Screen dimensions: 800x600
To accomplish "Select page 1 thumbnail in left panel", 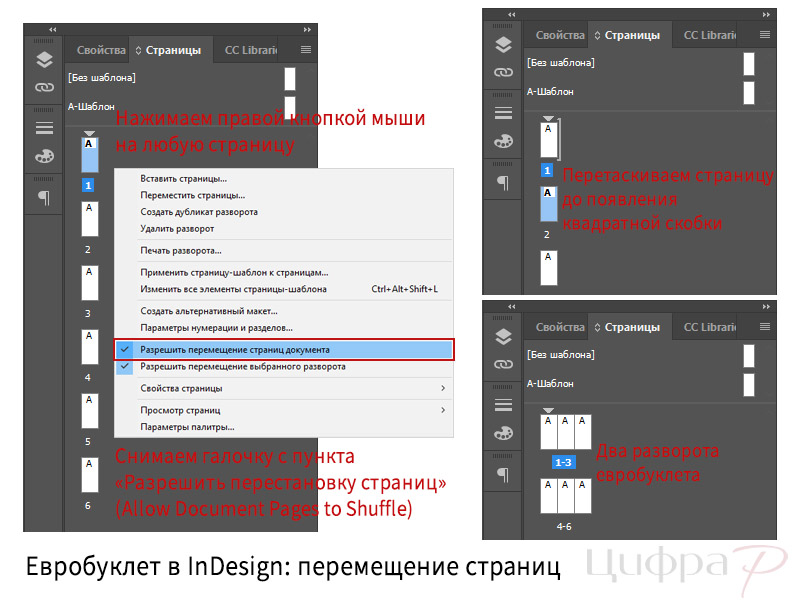I will [x=90, y=155].
